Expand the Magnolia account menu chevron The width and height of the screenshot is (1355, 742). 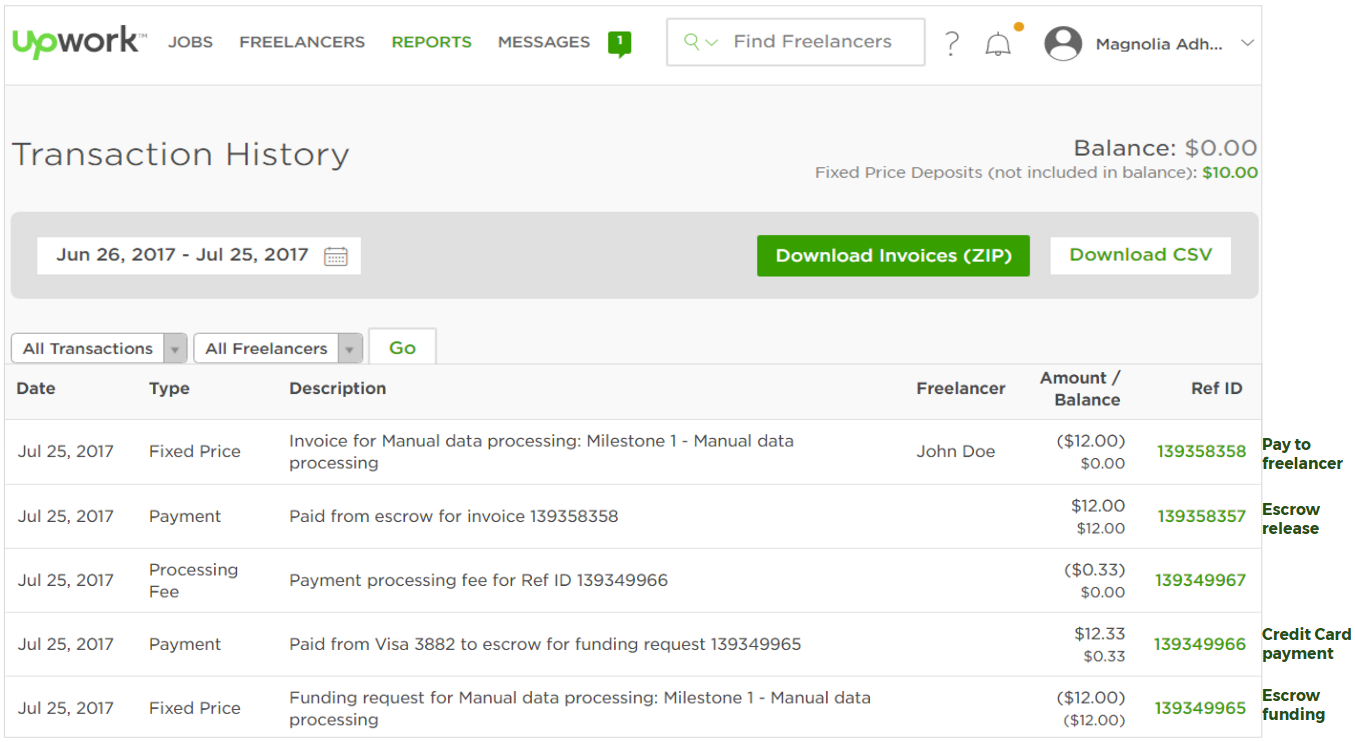[x=1246, y=43]
